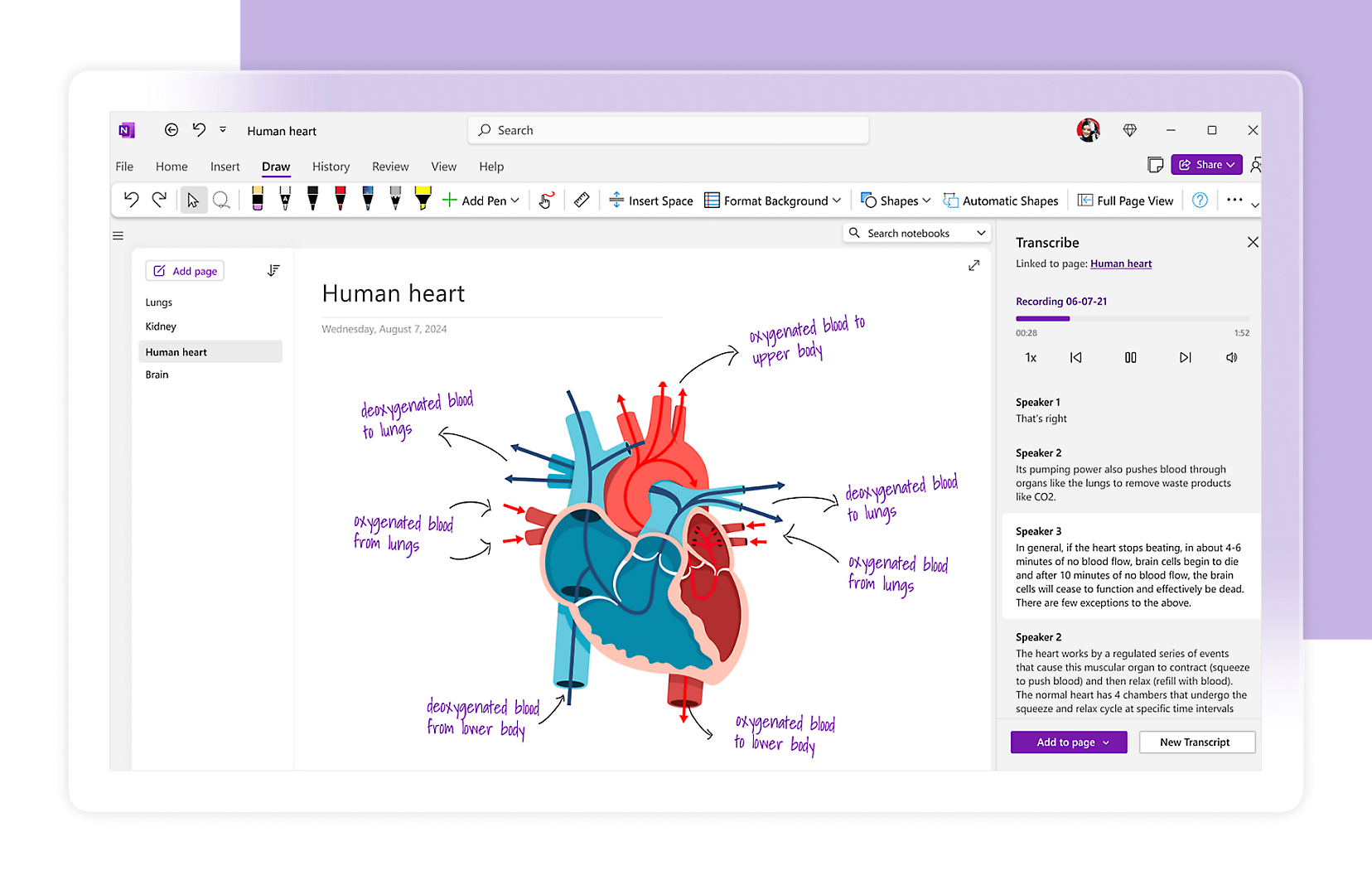Screen dimensions: 1372x880
Task: Switch to the History tab
Action: point(331,167)
